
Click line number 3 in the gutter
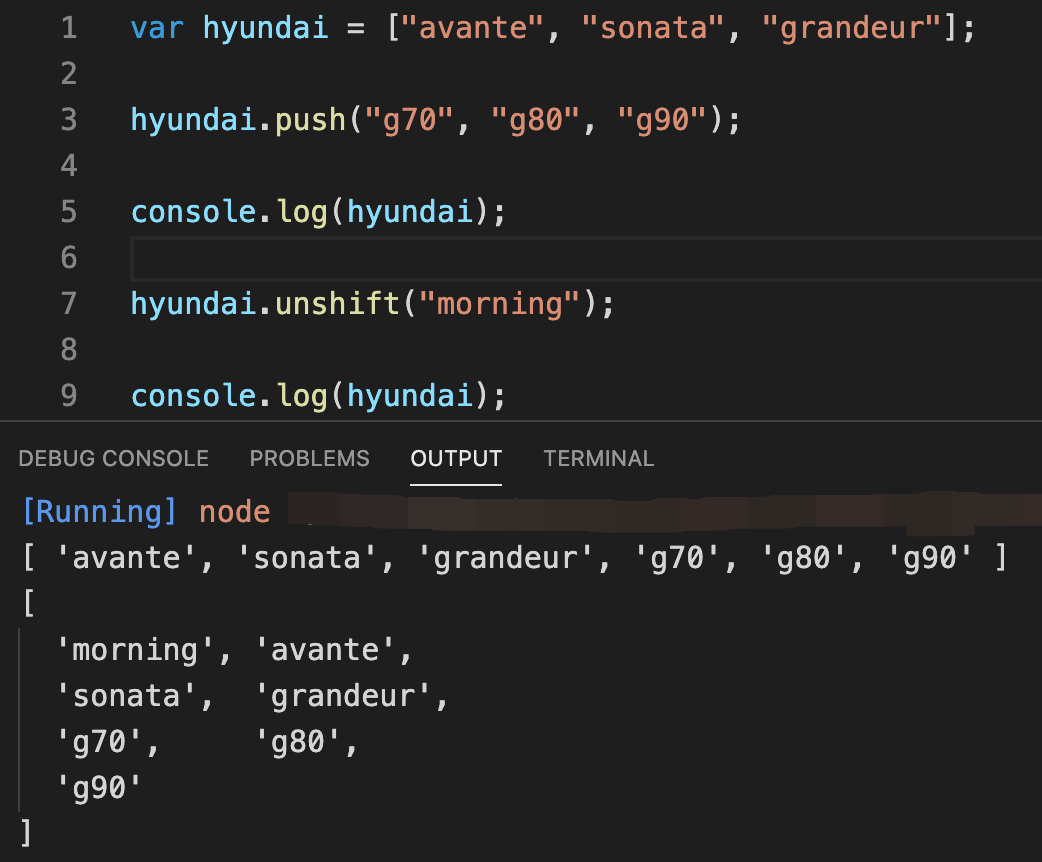tap(69, 120)
